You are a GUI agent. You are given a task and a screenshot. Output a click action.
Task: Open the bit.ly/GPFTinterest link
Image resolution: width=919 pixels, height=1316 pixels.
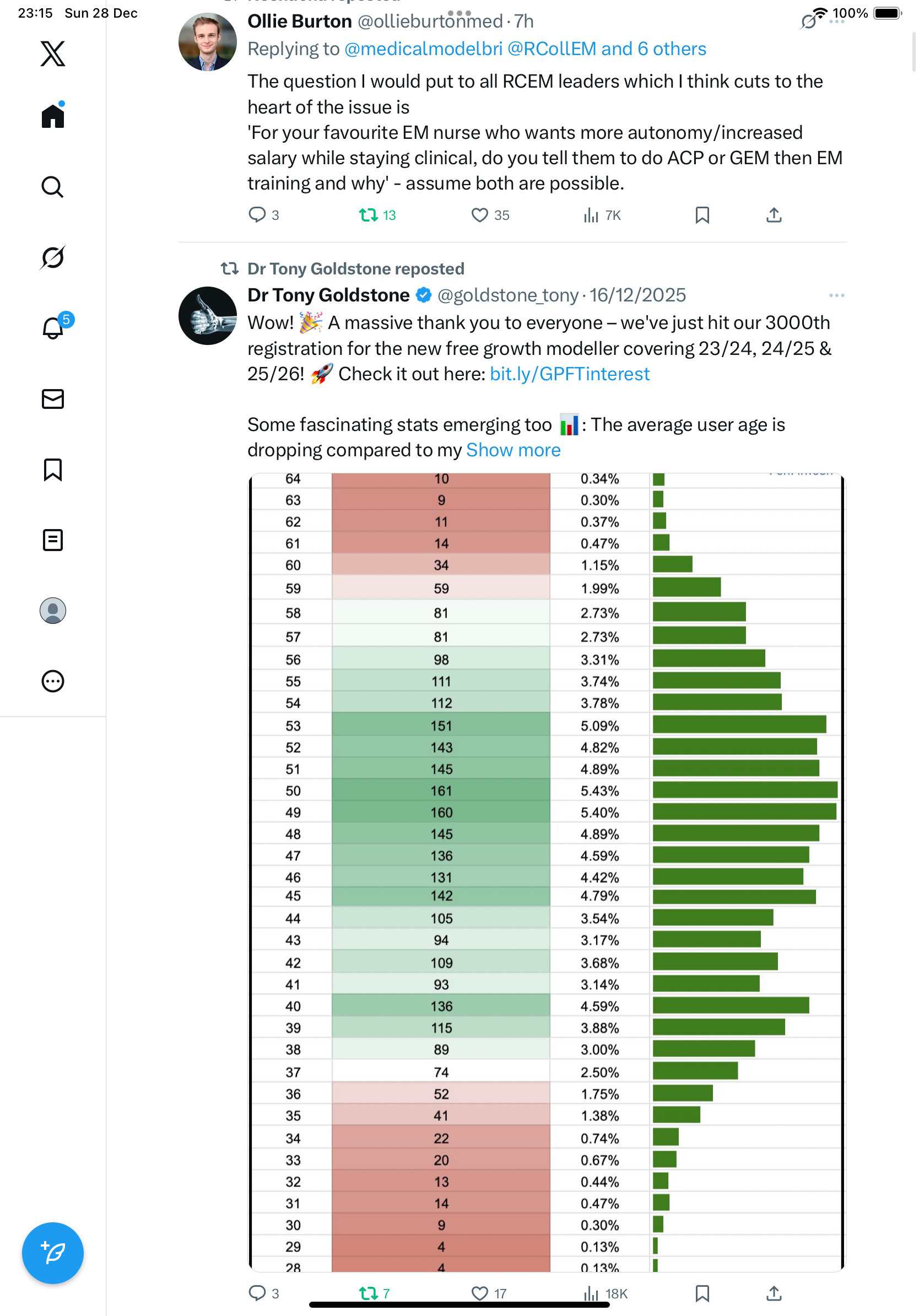point(570,374)
